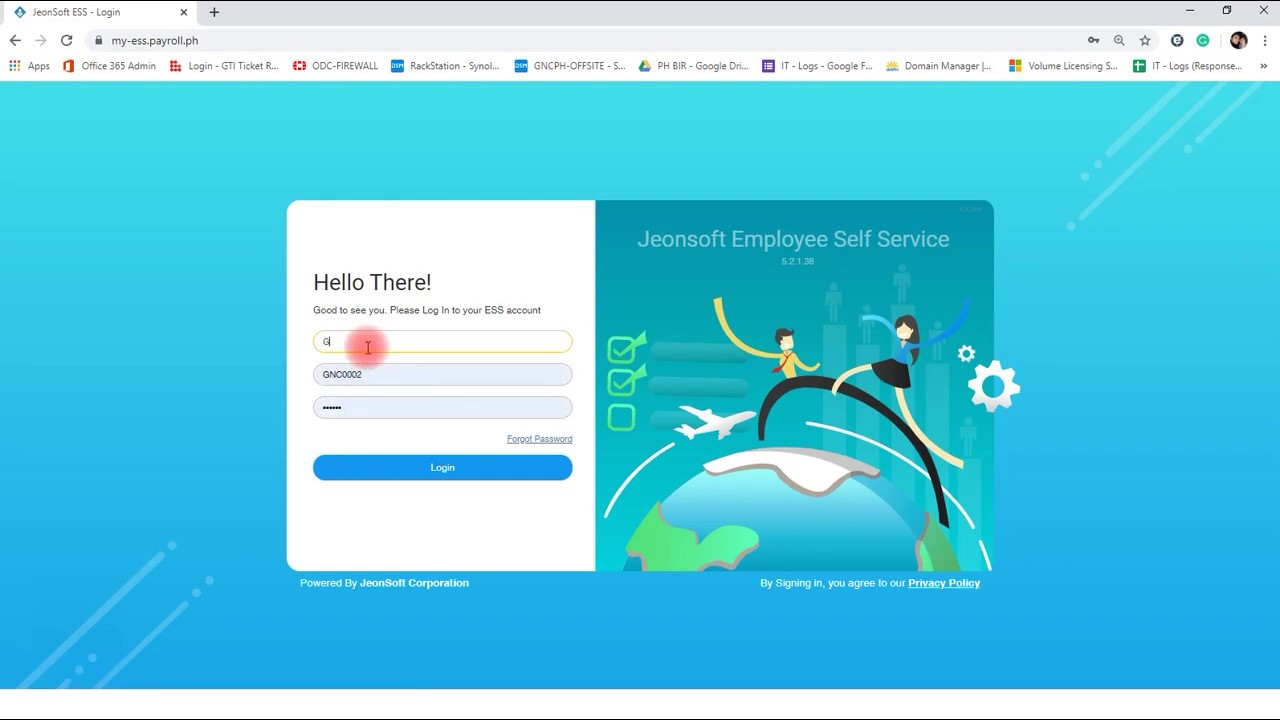Open the Privacy Policy link
The image size is (1280, 720).
(x=944, y=583)
